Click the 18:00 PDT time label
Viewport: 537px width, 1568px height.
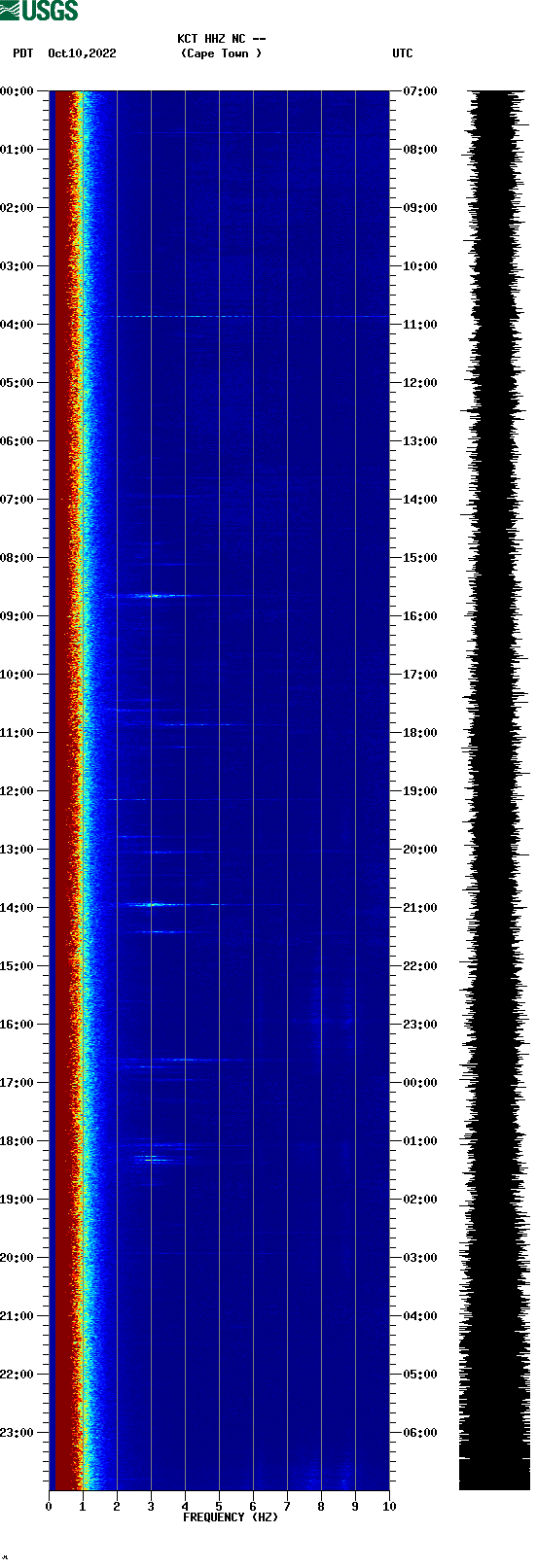17,1141
